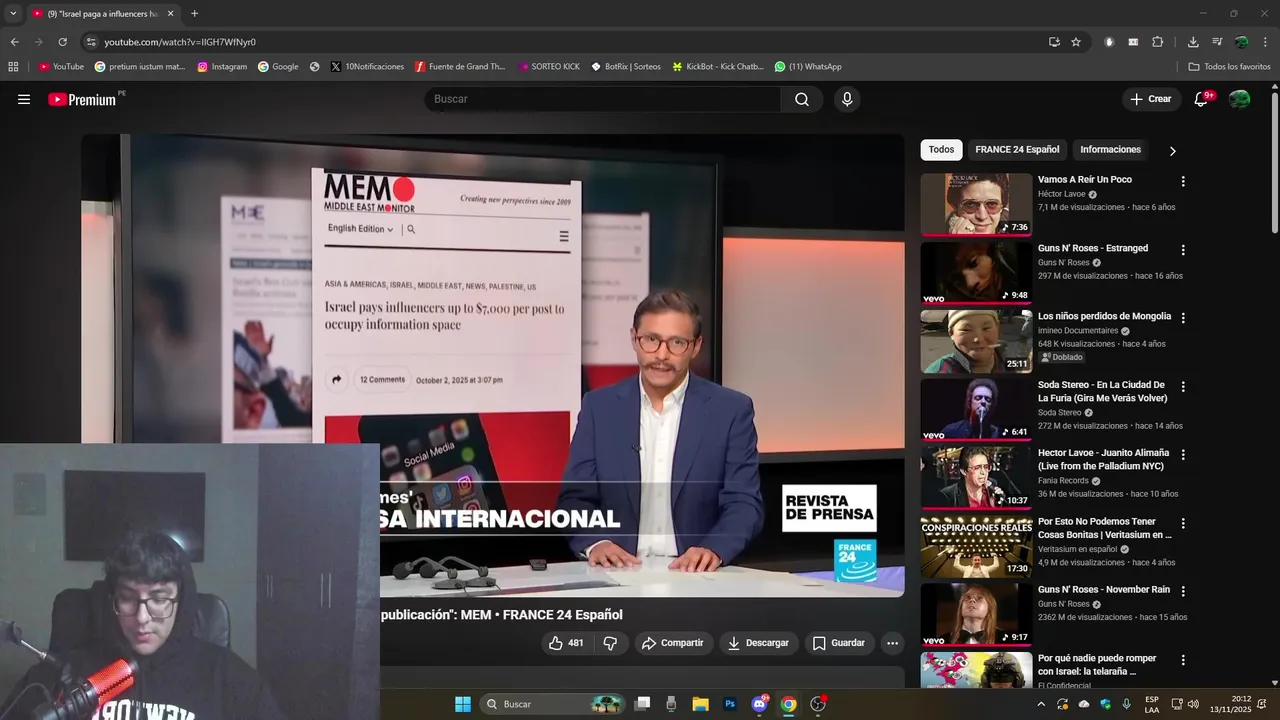Open Chrome downloads
1280x720 pixels.
1193,42
